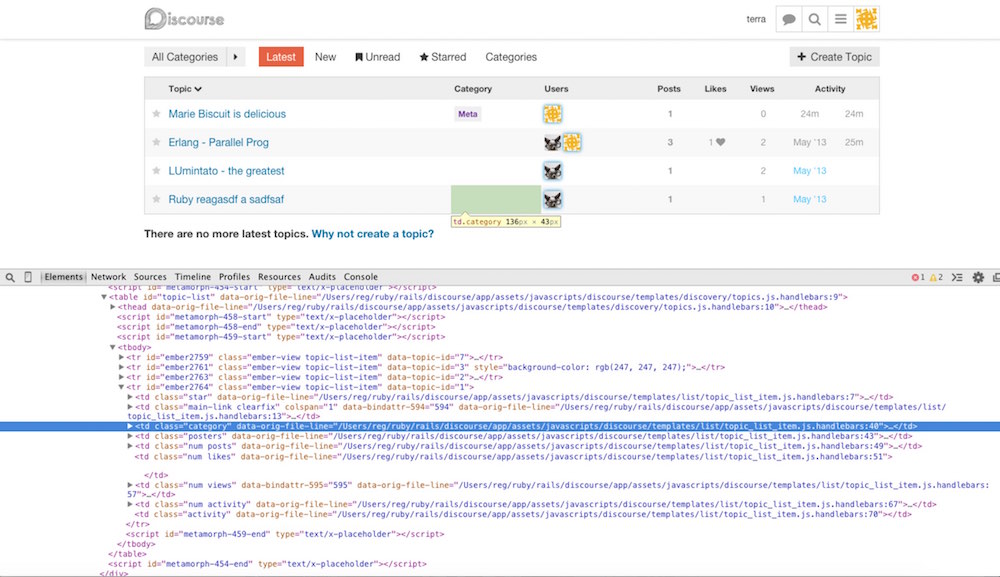Collapse the table topic-list node

(x=103, y=297)
